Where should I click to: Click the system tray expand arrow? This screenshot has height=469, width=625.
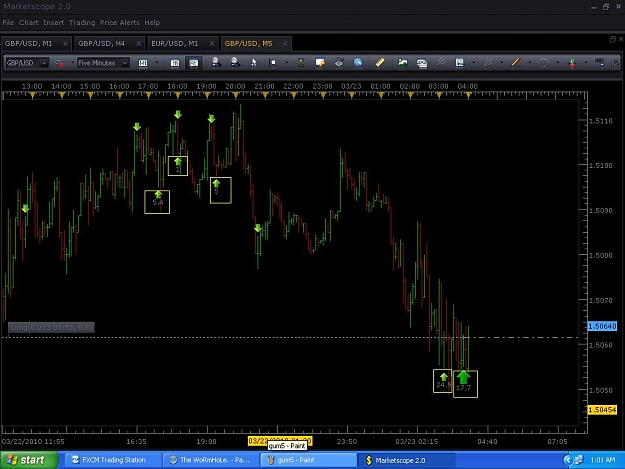(x=568, y=460)
